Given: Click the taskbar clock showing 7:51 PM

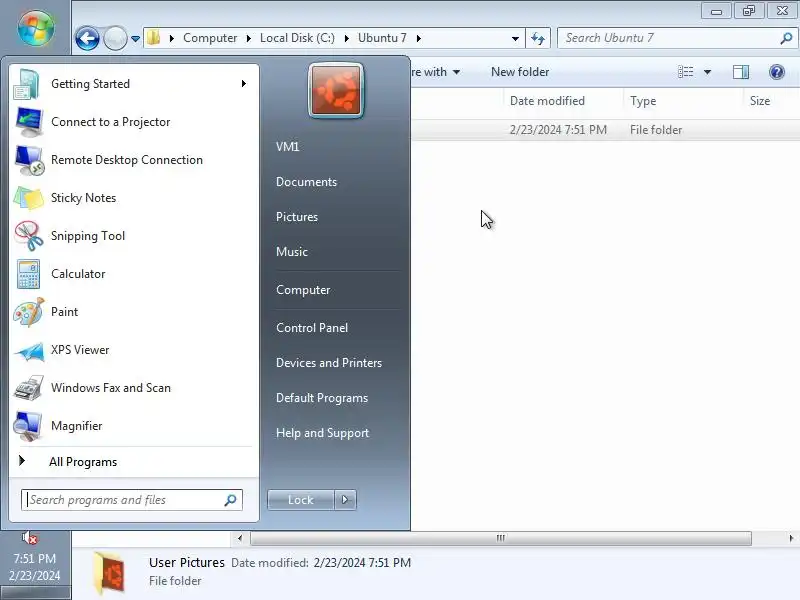Looking at the screenshot, I should click(x=35, y=559).
